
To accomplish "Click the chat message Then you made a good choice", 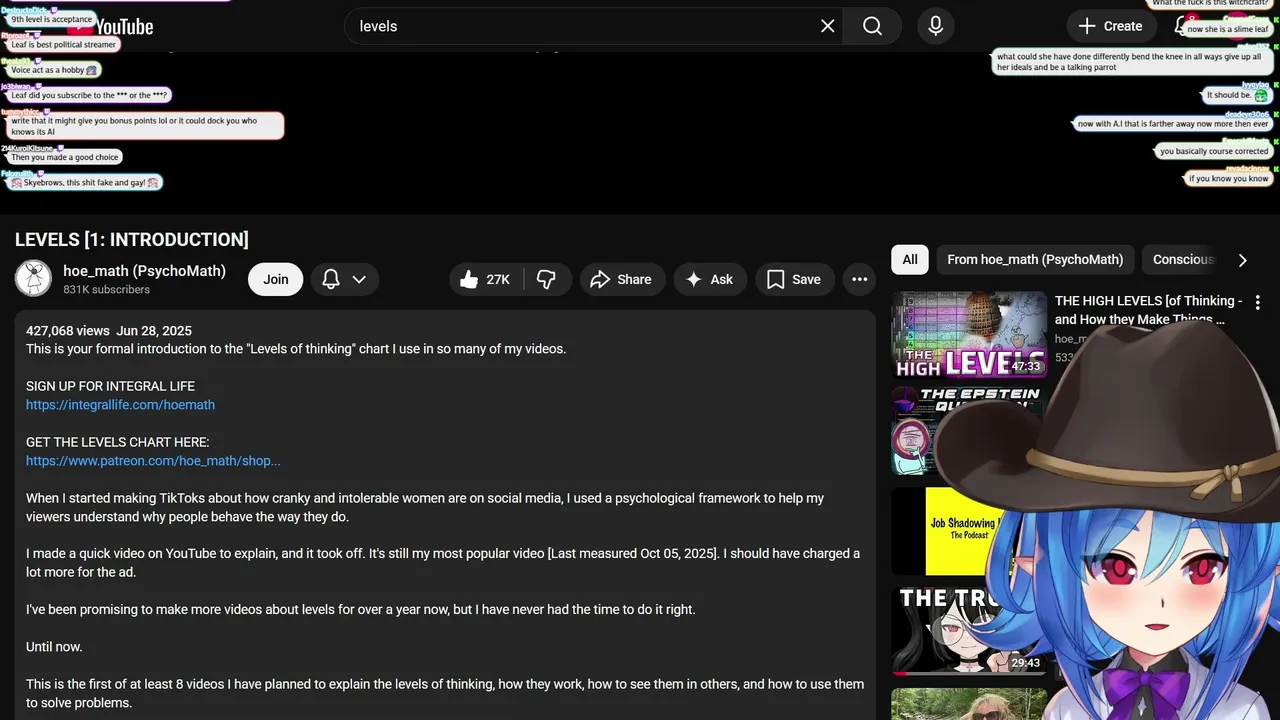I will click(x=64, y=157).
